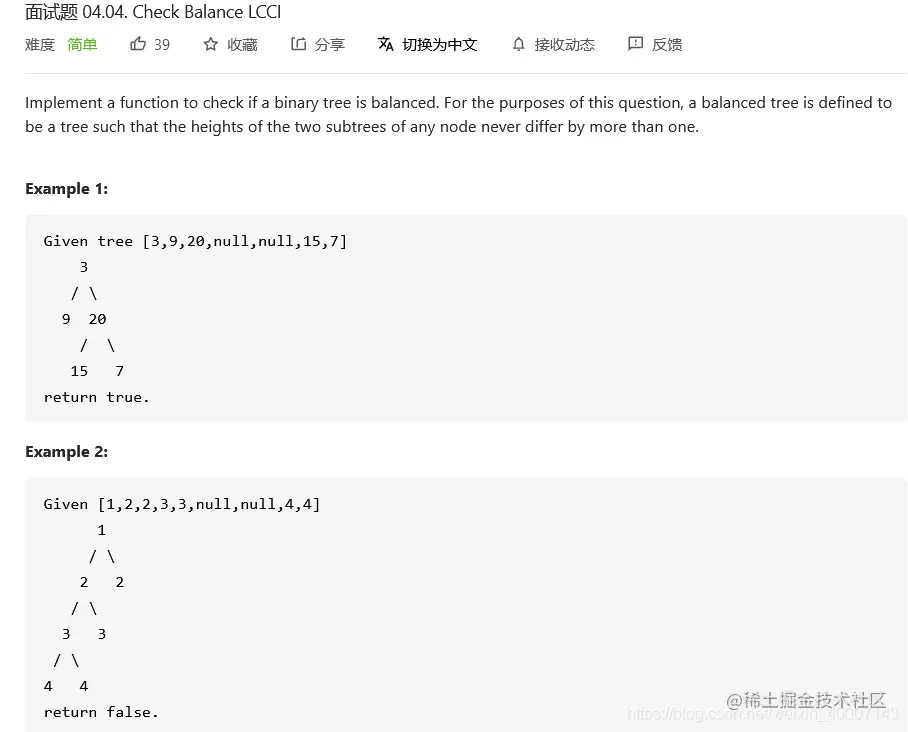Select the 难度 difficulty label
Viewport: 908px width, 732px height.
(x=39, y=44)
